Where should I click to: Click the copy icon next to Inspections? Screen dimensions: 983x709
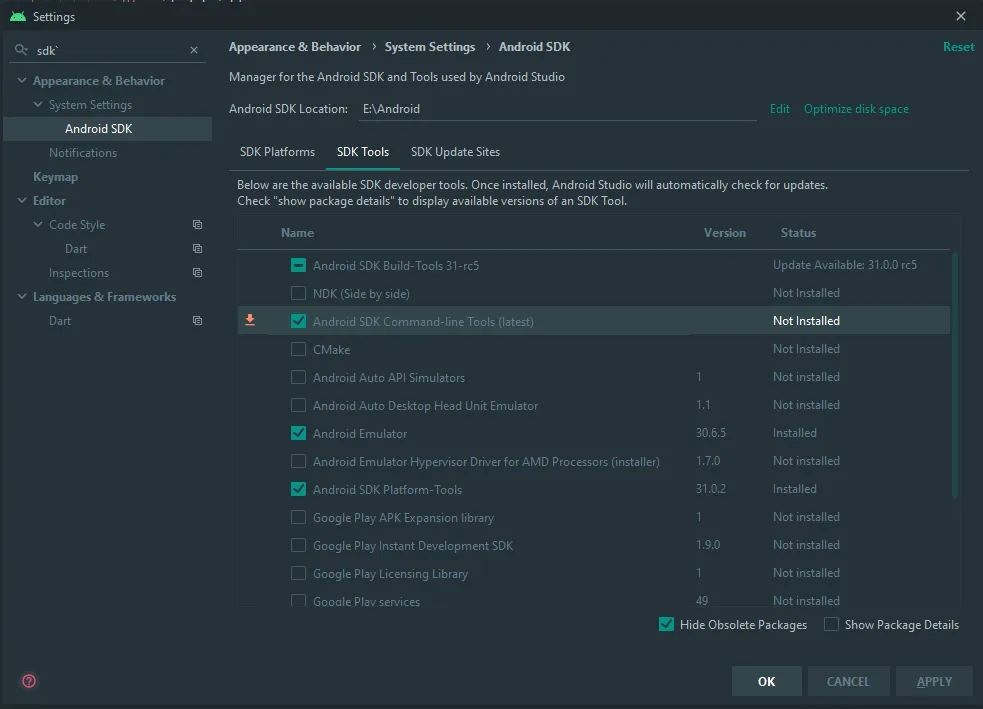coord(197,273)
